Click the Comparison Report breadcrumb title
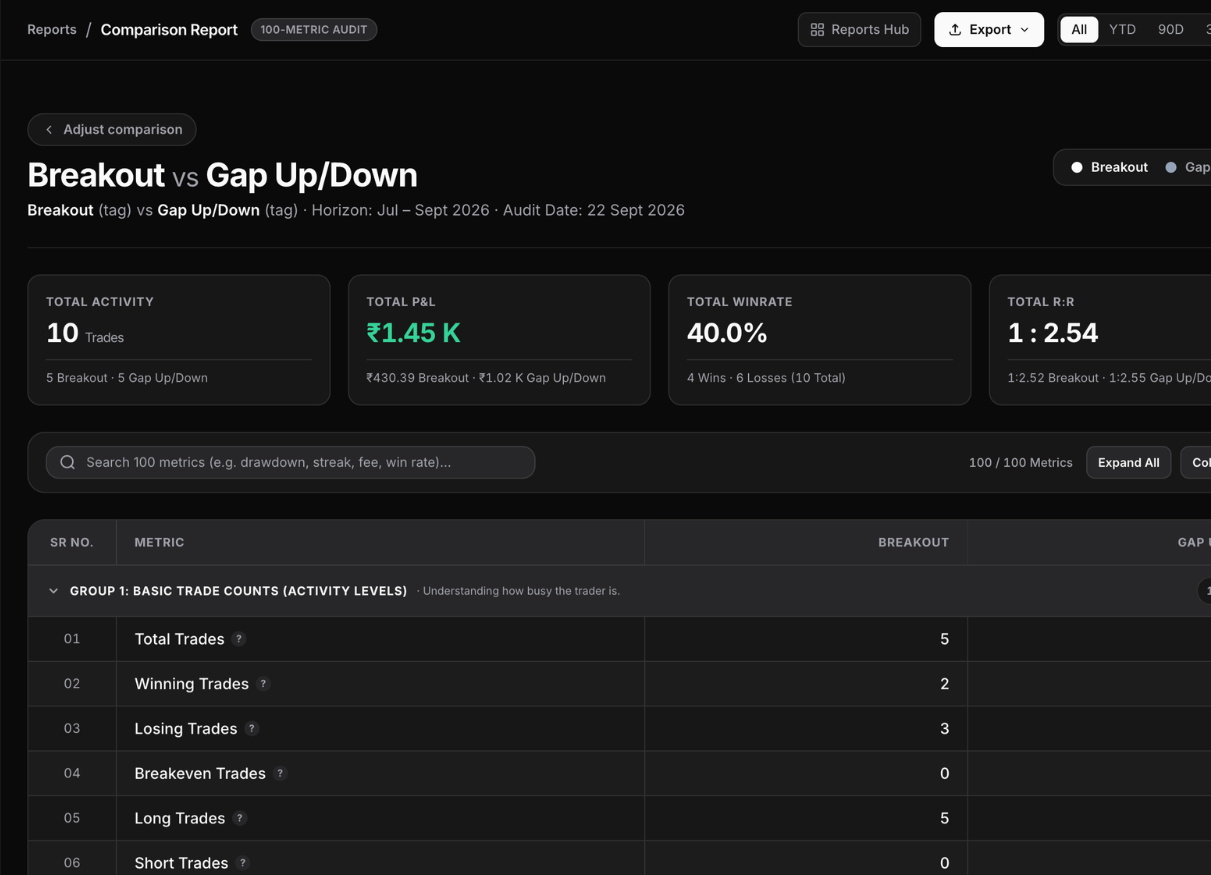Screen dimensions: 1211x875 point(169,29)
